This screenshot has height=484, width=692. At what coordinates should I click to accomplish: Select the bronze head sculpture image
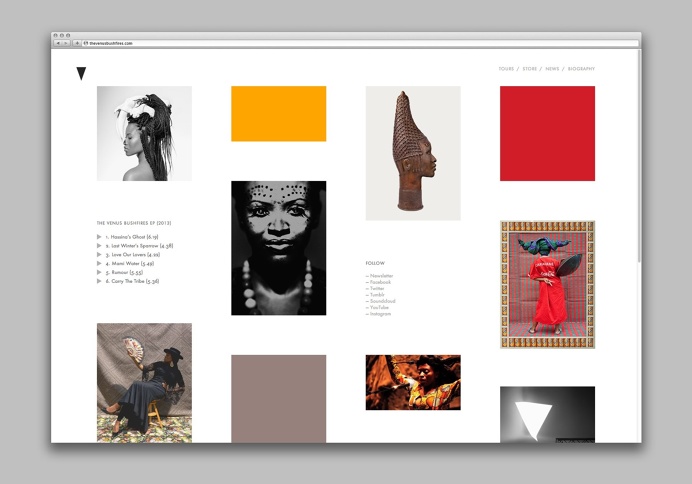[x=412, y=153]
